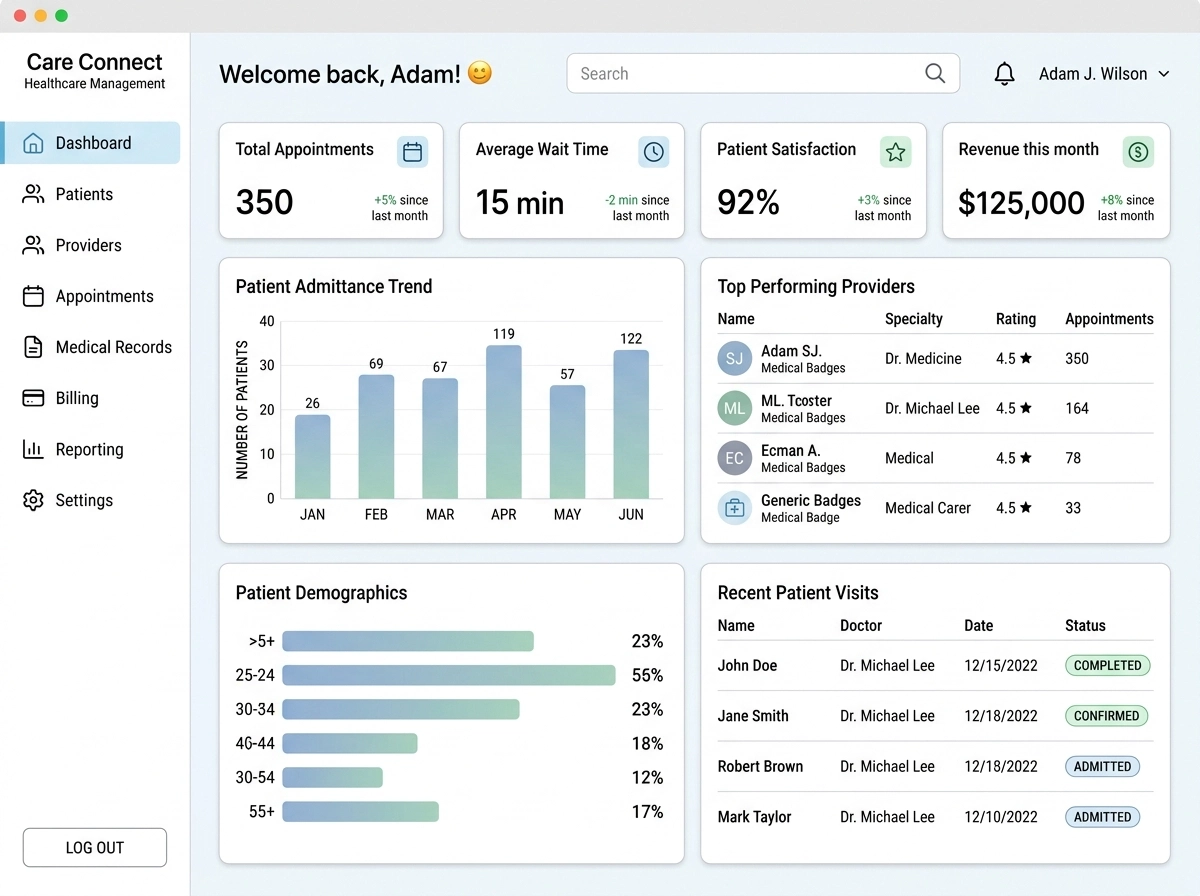Click clock icon on Average Wait Time card

point(653,152)
